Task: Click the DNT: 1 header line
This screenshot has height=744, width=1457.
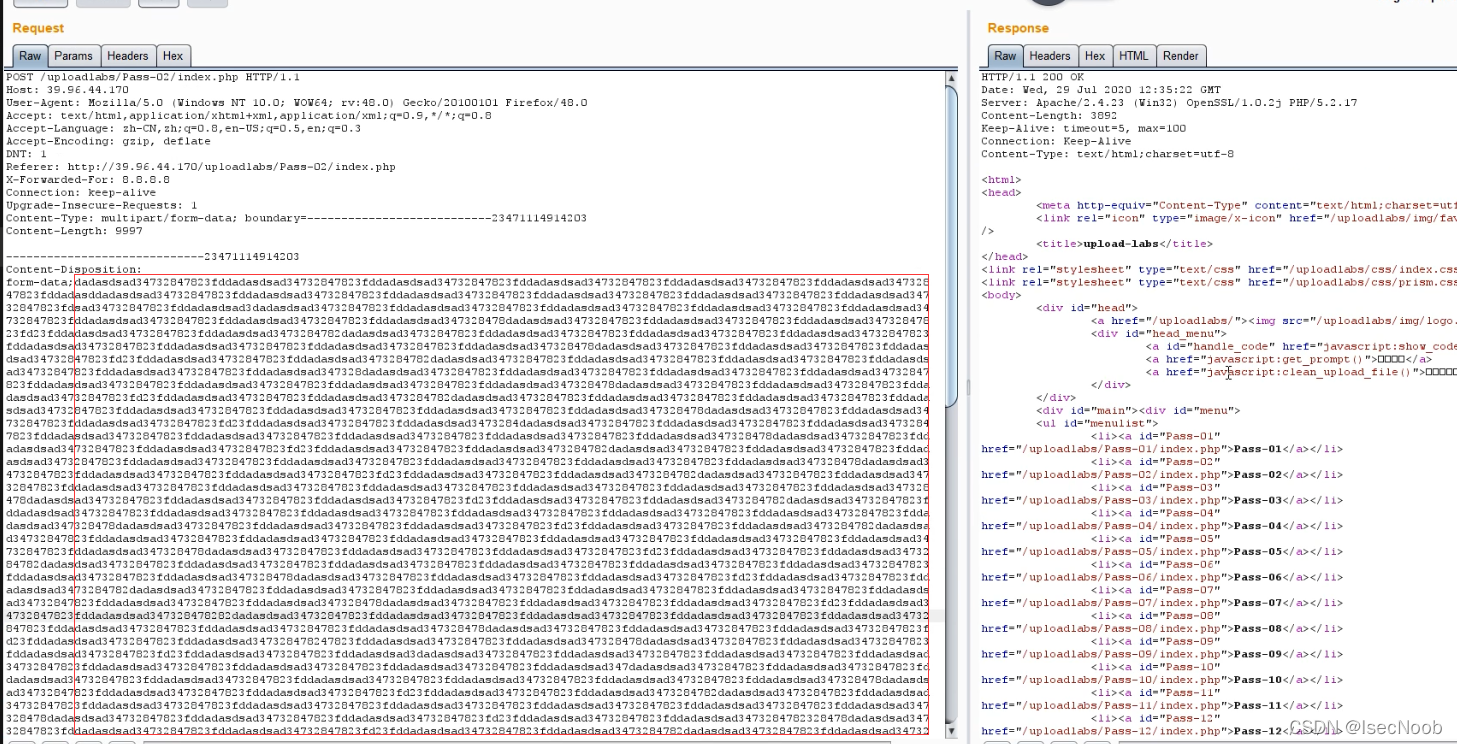Action: click(26, 154)
